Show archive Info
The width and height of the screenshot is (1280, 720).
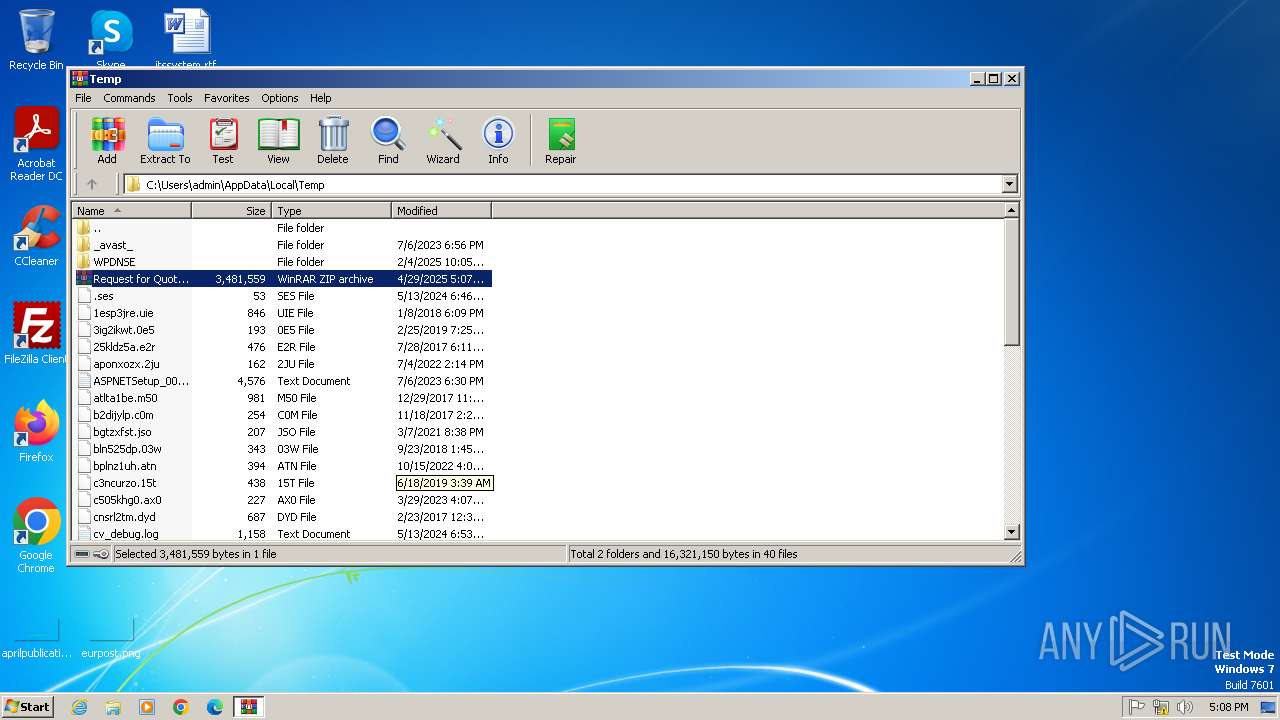coord(498,140)
